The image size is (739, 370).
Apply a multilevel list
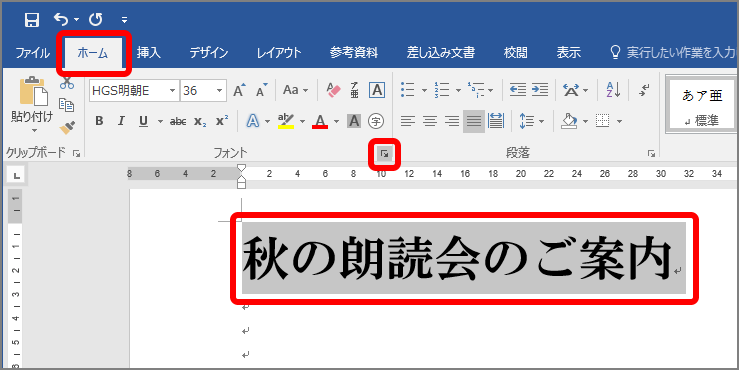click(476, 90)
